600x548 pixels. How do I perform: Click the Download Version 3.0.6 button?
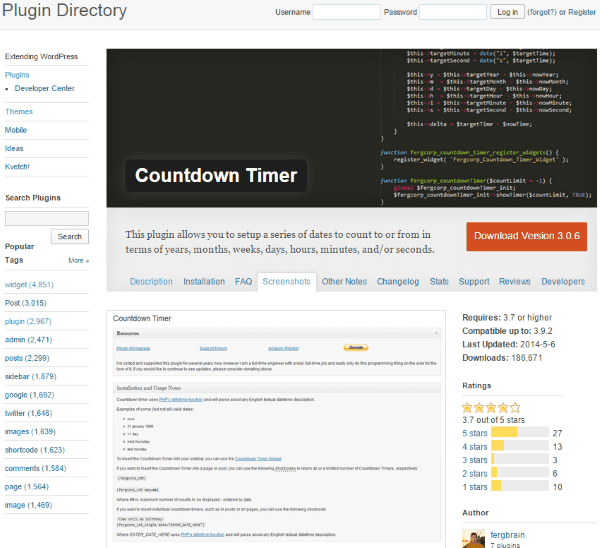click(x=526, y=237)
